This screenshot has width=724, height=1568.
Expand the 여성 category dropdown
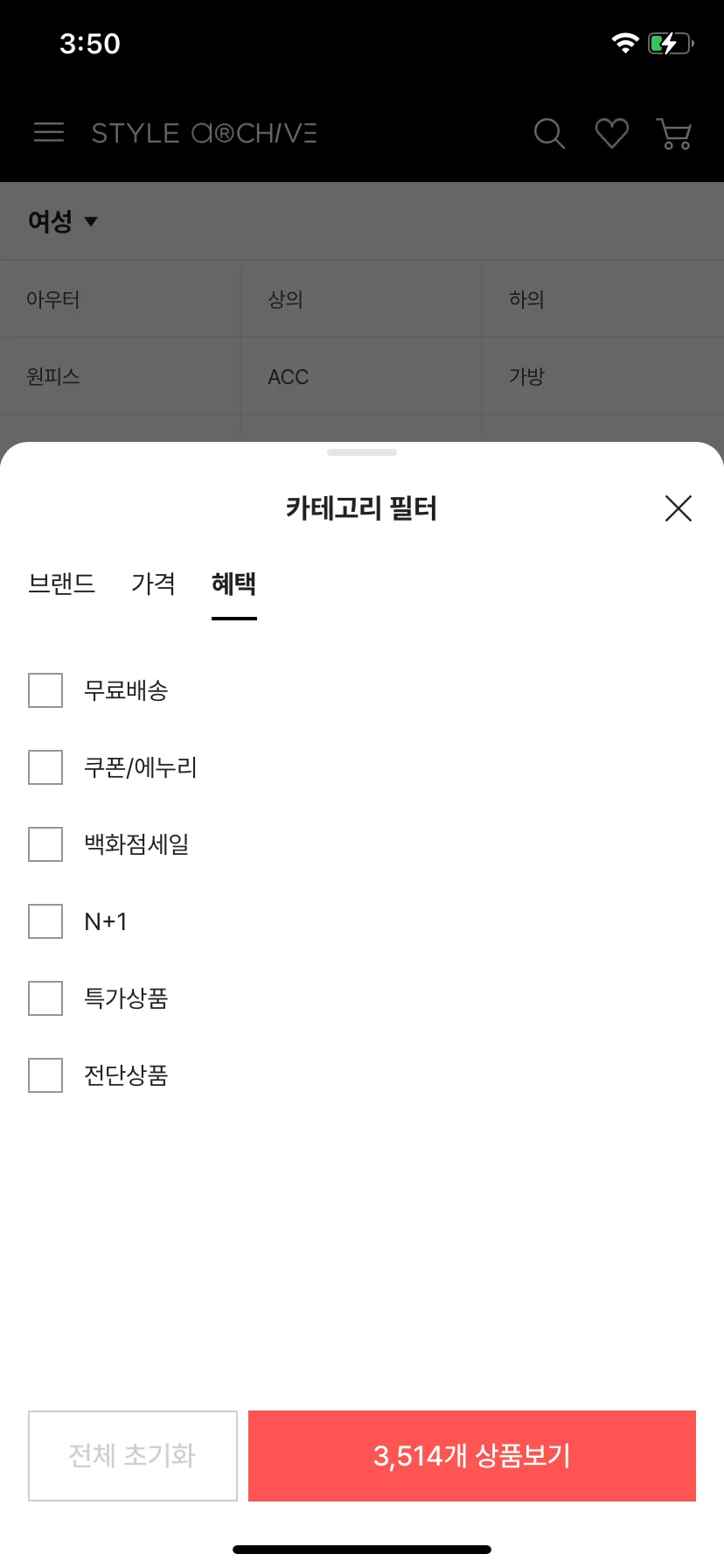63,221
